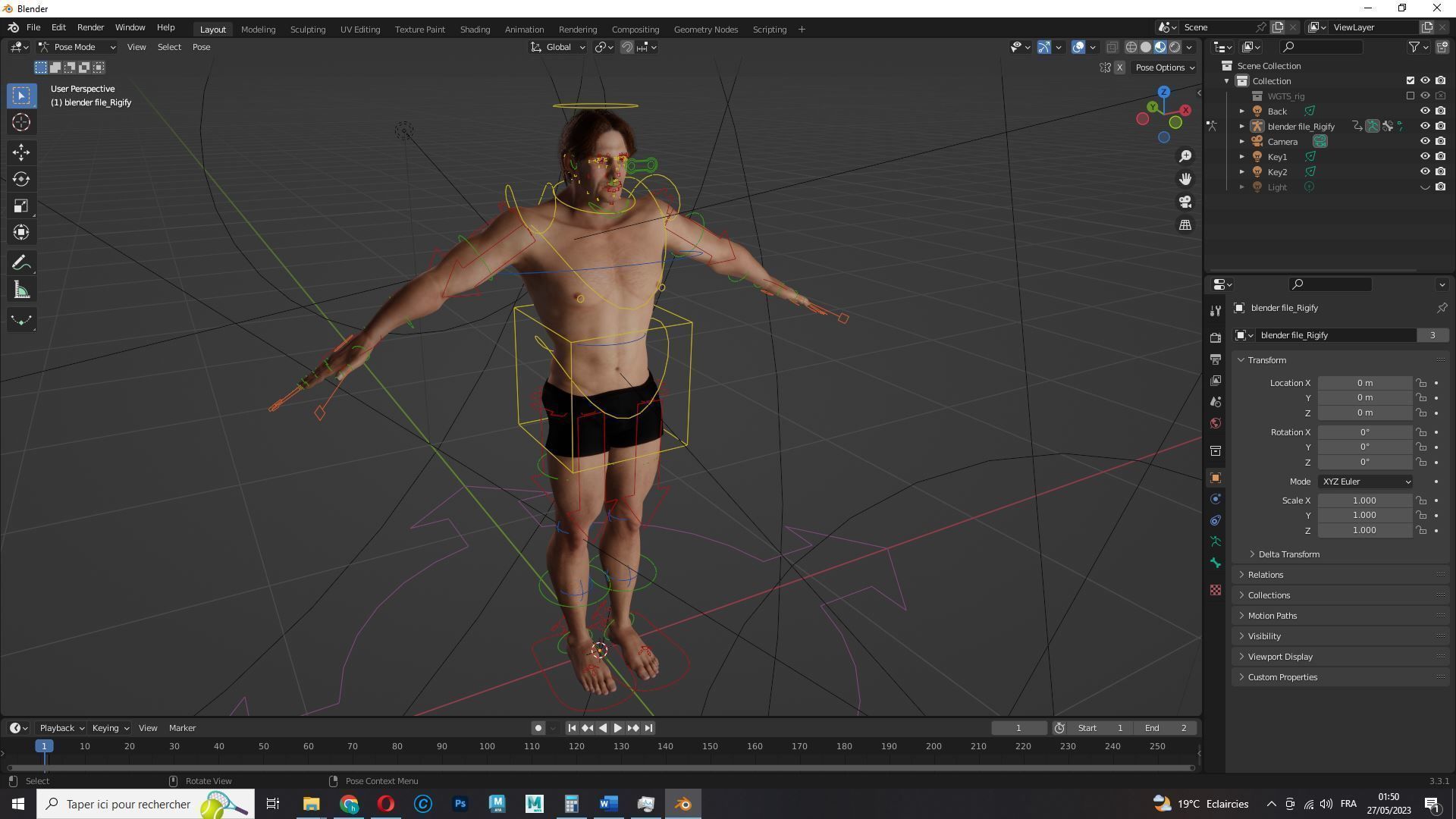Activate the Move tool

(x=21, y=152)
